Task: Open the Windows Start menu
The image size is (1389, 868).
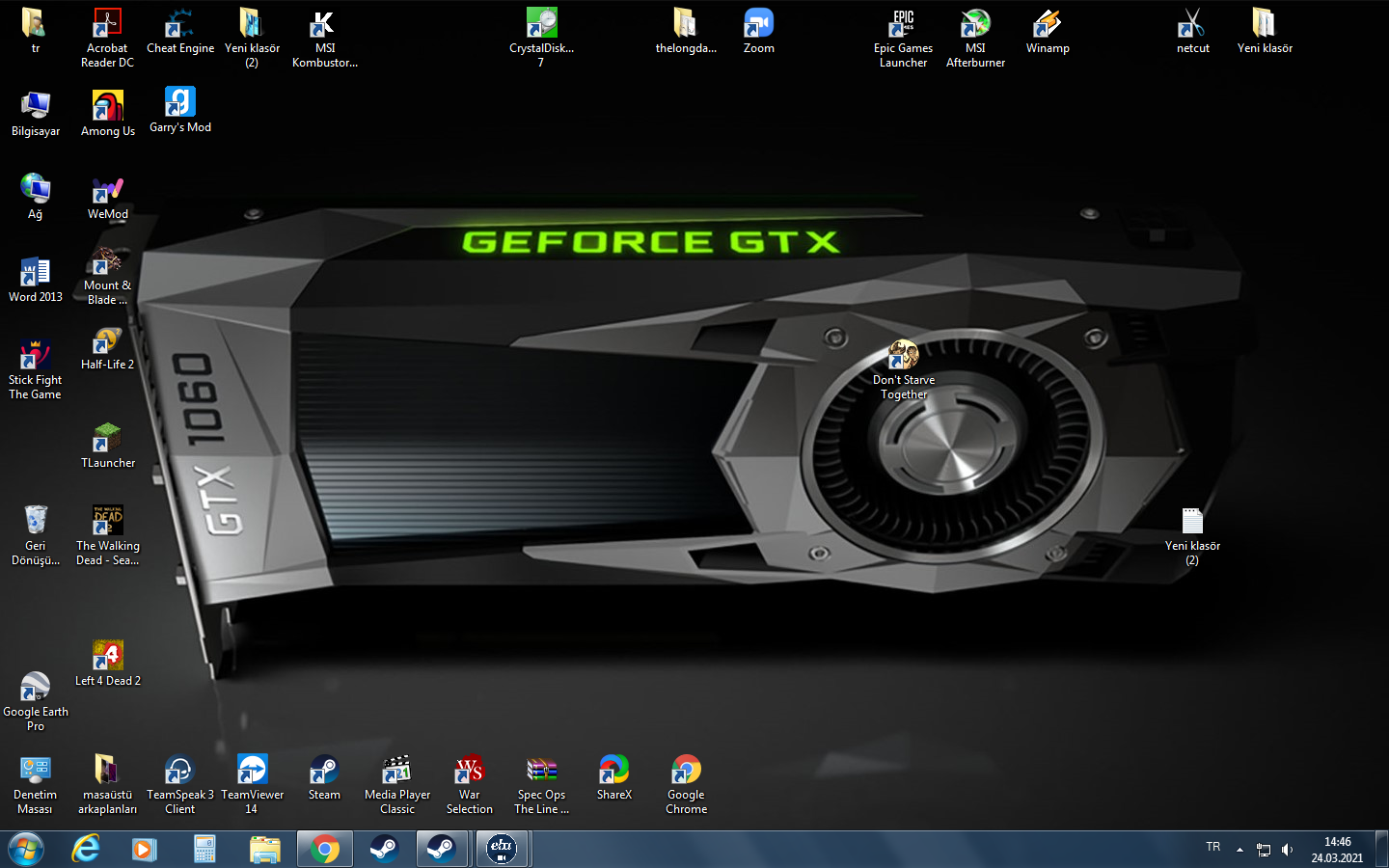Action: (26, 849)
